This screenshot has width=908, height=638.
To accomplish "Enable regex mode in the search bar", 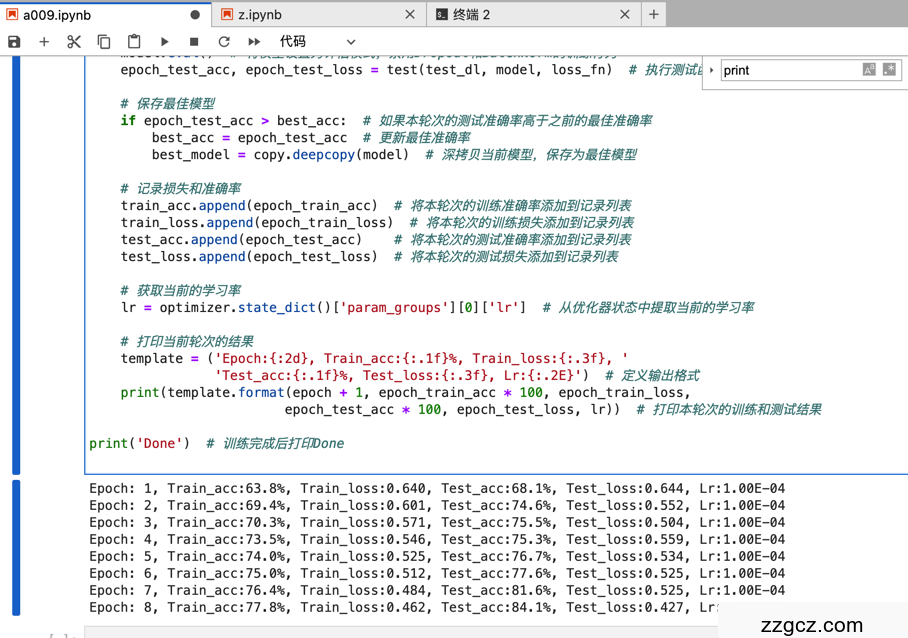I will coord(888,70).
